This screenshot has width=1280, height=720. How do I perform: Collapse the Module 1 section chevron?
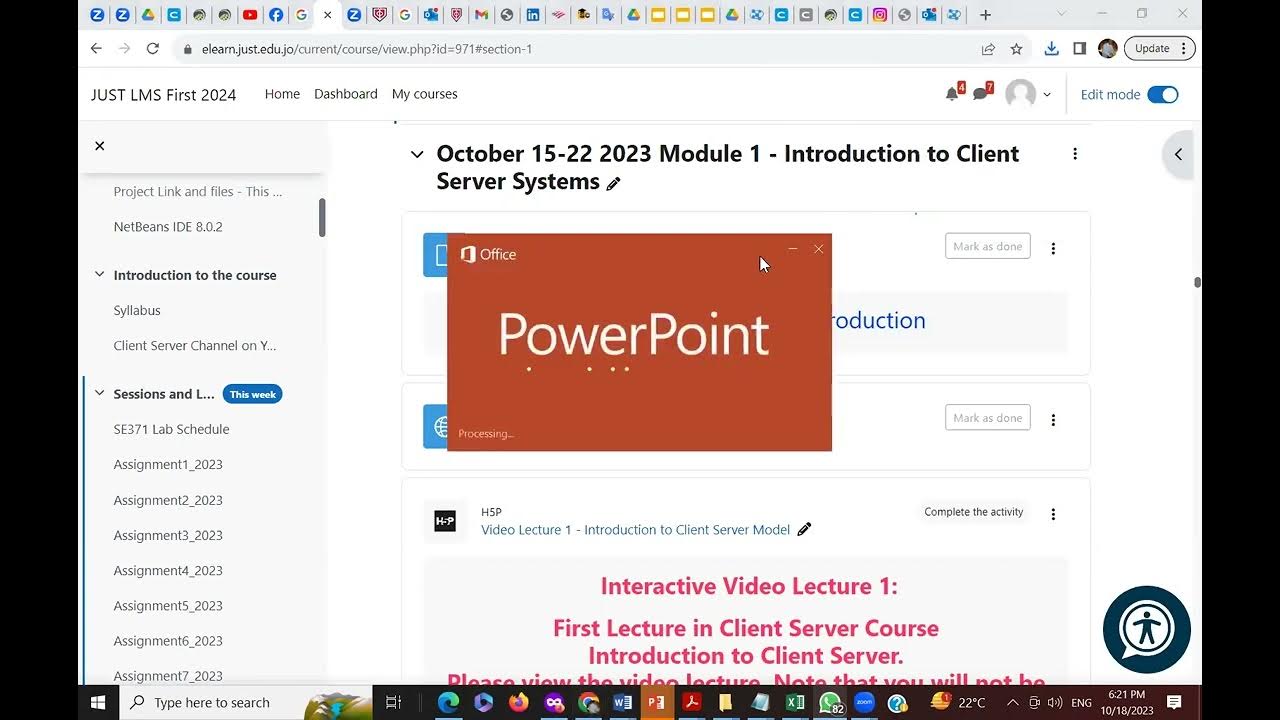point(416,154)
